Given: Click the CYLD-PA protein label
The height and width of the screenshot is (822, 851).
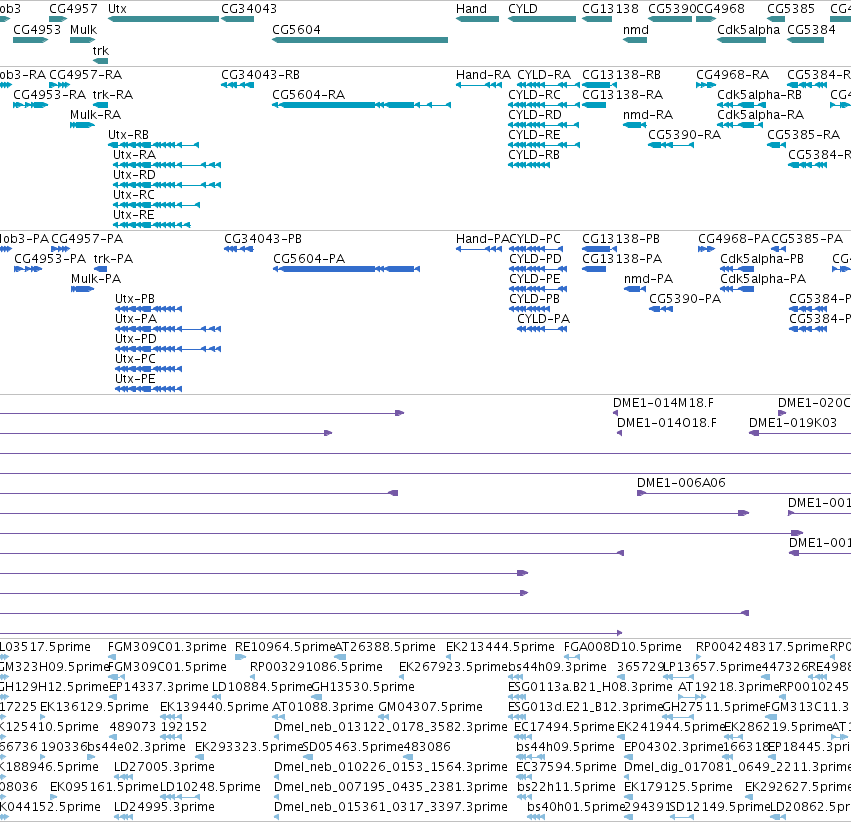Looking at the screenshot, I should tap(543, 319).
